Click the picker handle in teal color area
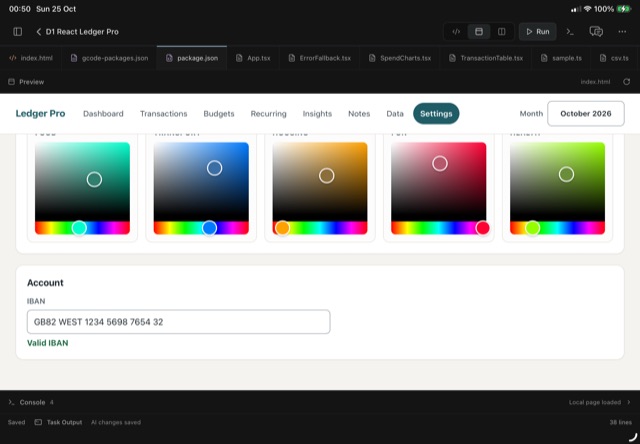This screenshot has width=640, height=444. [94, 179]
